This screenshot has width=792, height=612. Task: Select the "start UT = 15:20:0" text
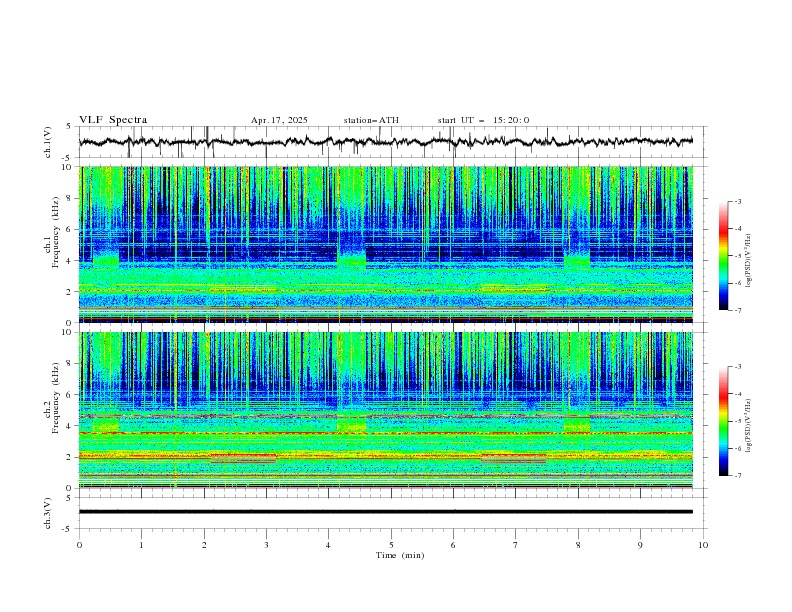[483, 120]
